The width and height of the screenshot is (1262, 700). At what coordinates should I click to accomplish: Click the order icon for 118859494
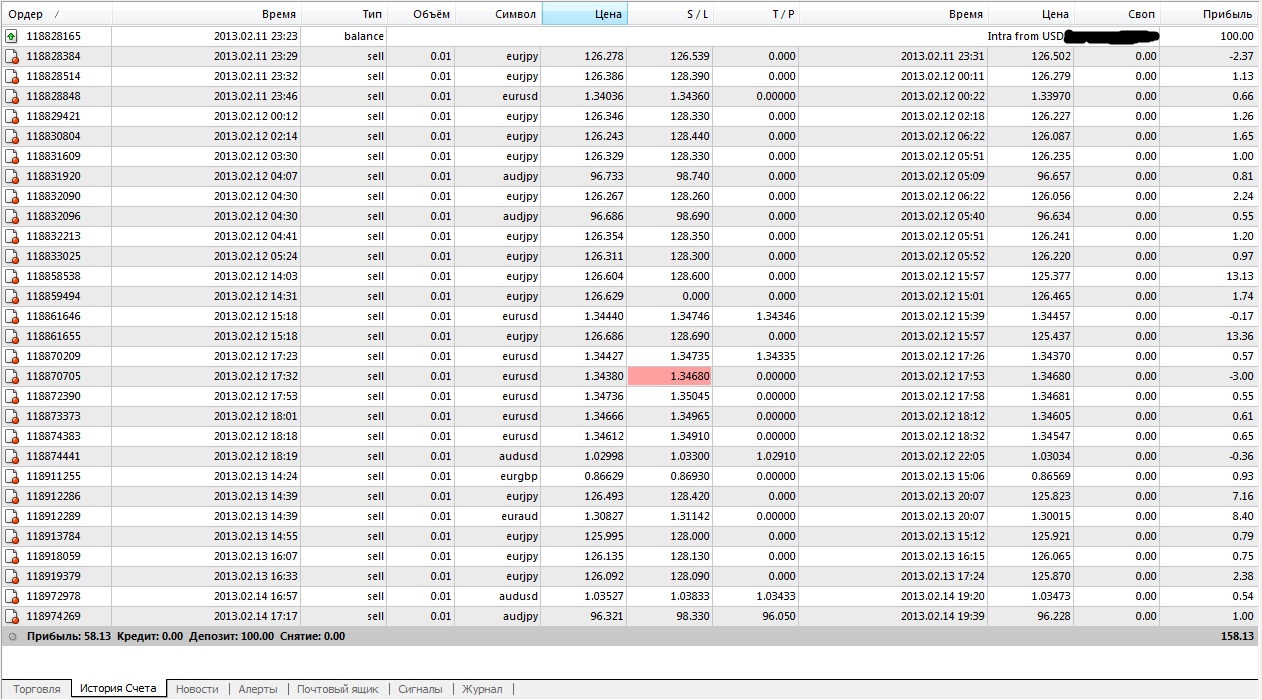pos(11,296)
